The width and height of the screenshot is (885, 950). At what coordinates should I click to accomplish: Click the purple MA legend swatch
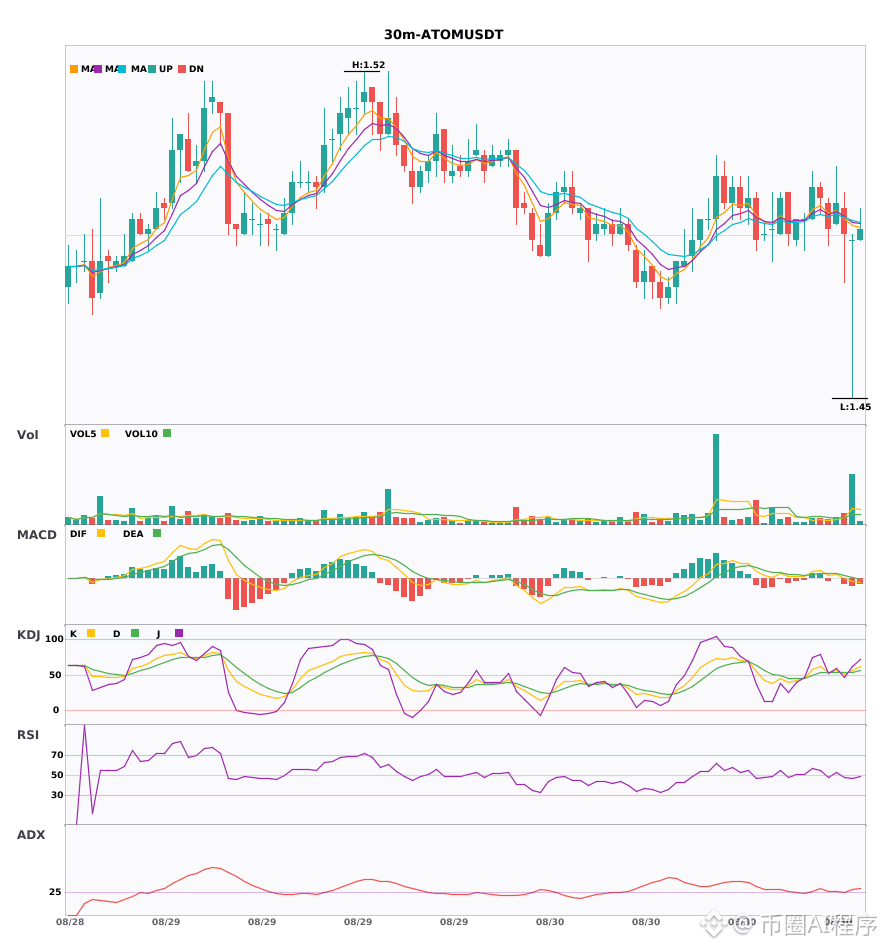(x=98, y=69)
